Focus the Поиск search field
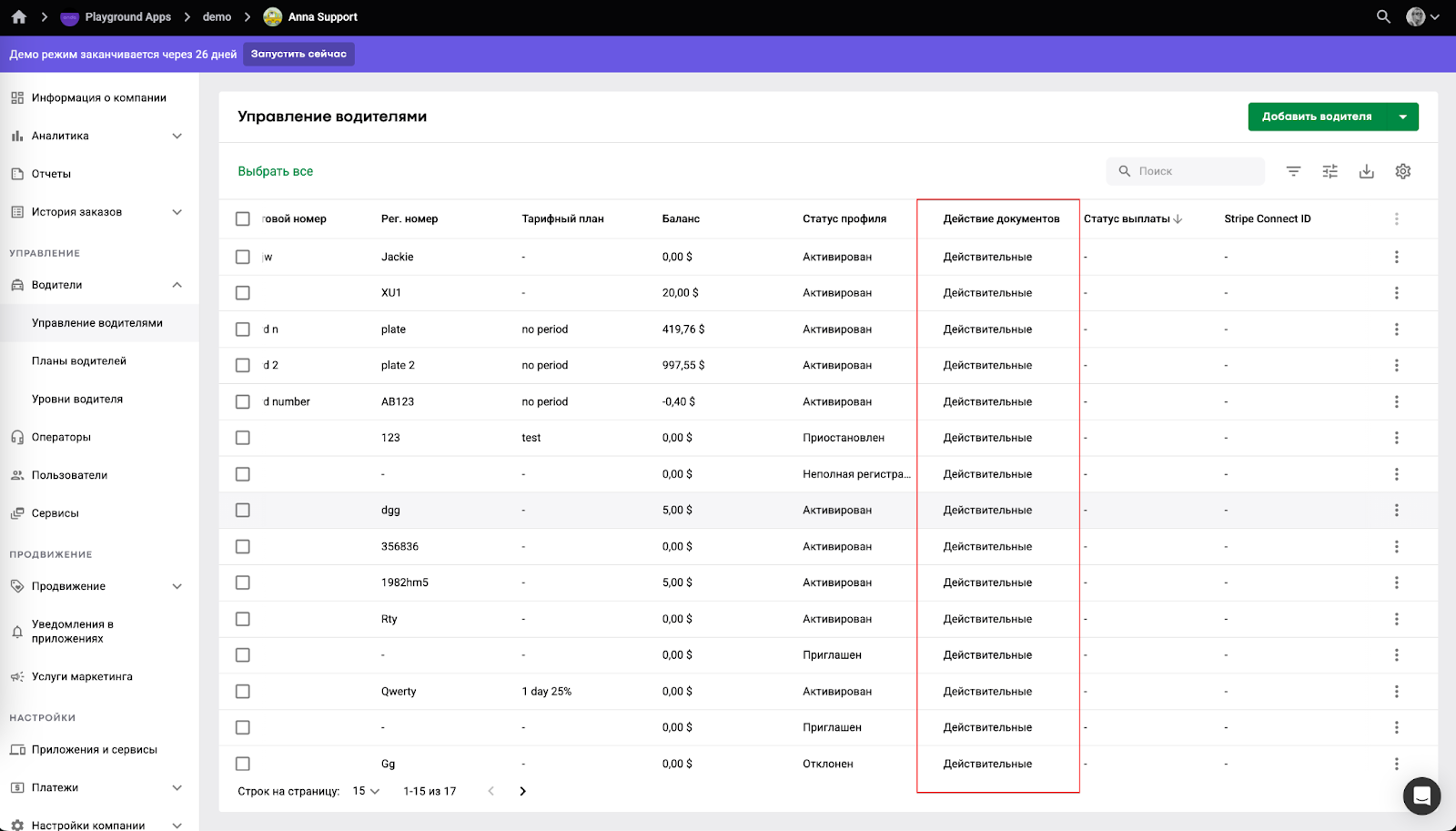Viewport: 1456px width, 831px height. click(1185, 171)
